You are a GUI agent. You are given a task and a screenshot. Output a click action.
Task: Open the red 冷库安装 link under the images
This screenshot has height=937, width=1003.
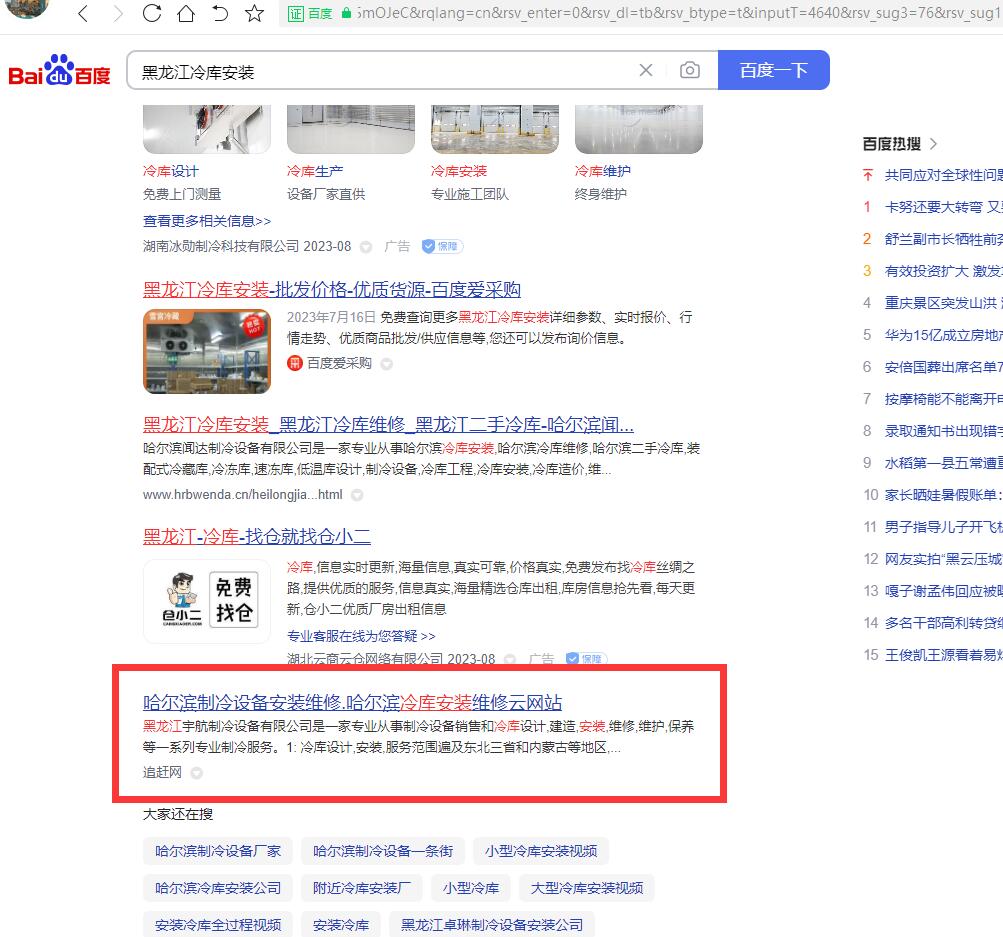[459, 171]
